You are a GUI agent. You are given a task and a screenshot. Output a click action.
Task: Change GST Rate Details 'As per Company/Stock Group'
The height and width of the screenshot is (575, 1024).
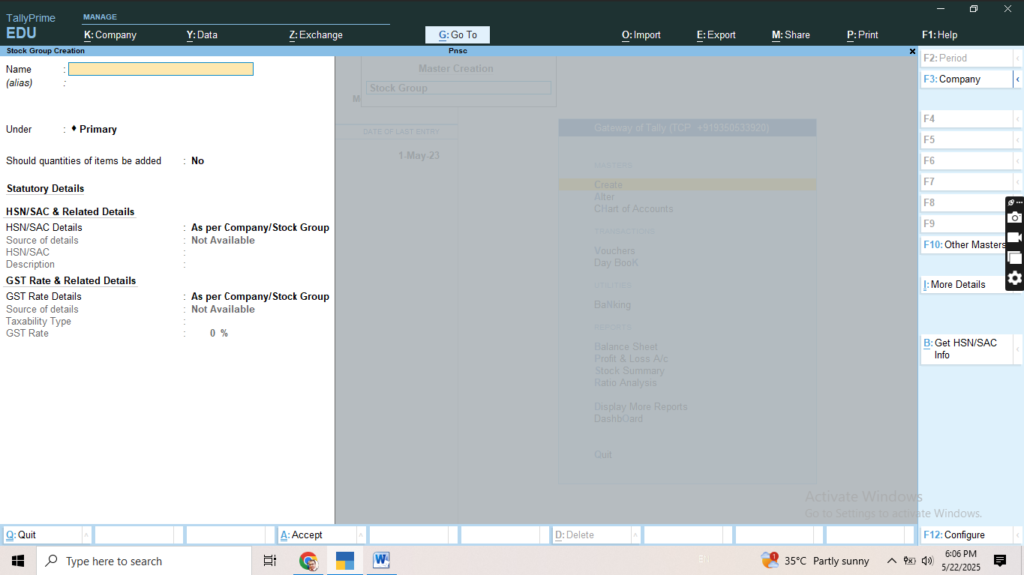260,297
